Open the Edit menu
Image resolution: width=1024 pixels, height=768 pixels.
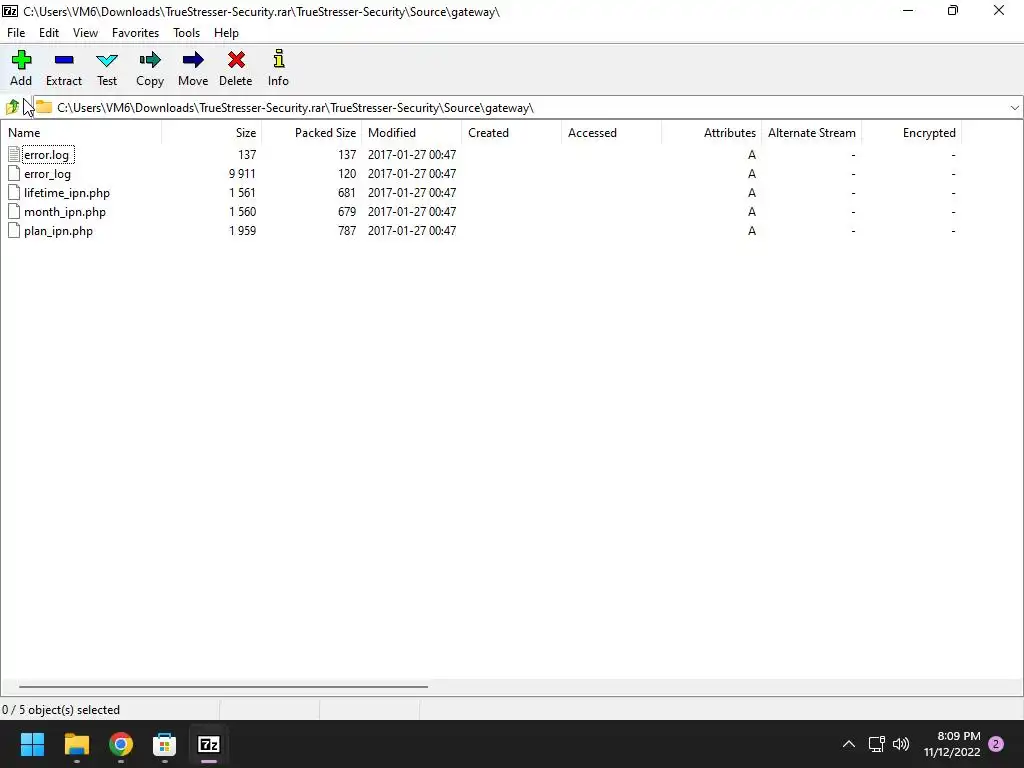pos(49,33)
